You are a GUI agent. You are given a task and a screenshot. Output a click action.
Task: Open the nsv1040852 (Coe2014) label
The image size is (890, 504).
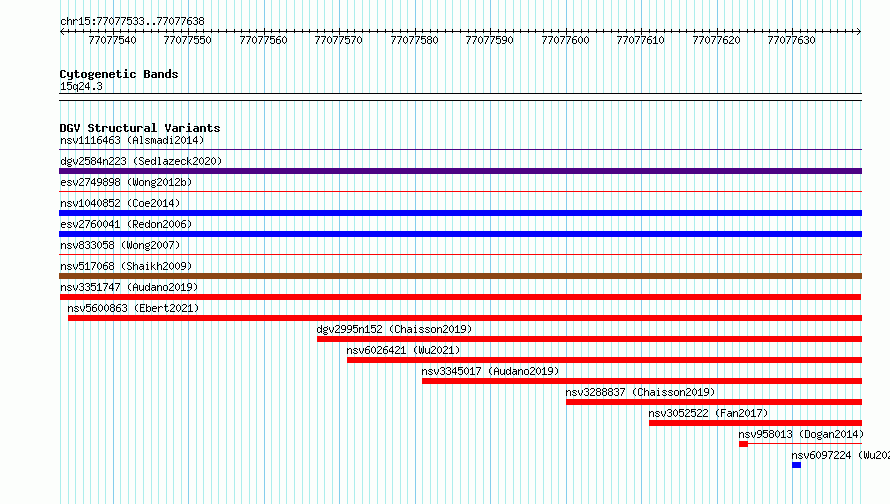click(x=120, y=203)
